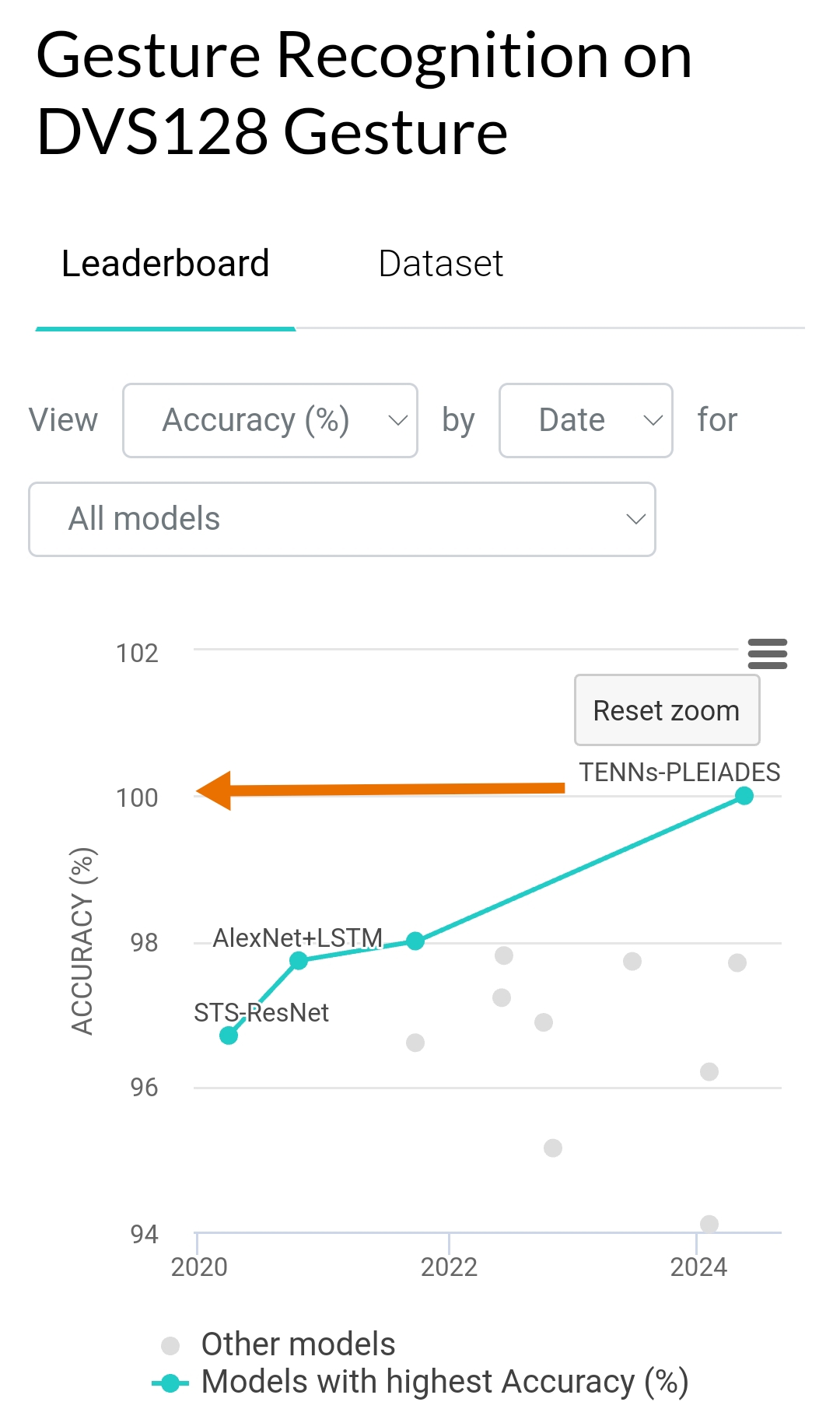Open the chart hamburger menu icon
This screenshot has height=1423, width=840.
pos(767,654)
